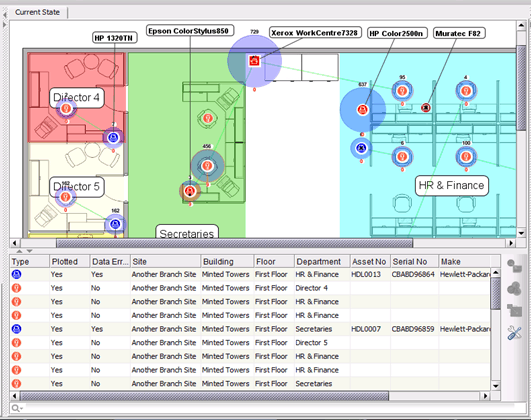The width and height of the screenshot is (531, 420).
Task: Select the HP Color2500n device marker on map
Action: coord(362,110)
